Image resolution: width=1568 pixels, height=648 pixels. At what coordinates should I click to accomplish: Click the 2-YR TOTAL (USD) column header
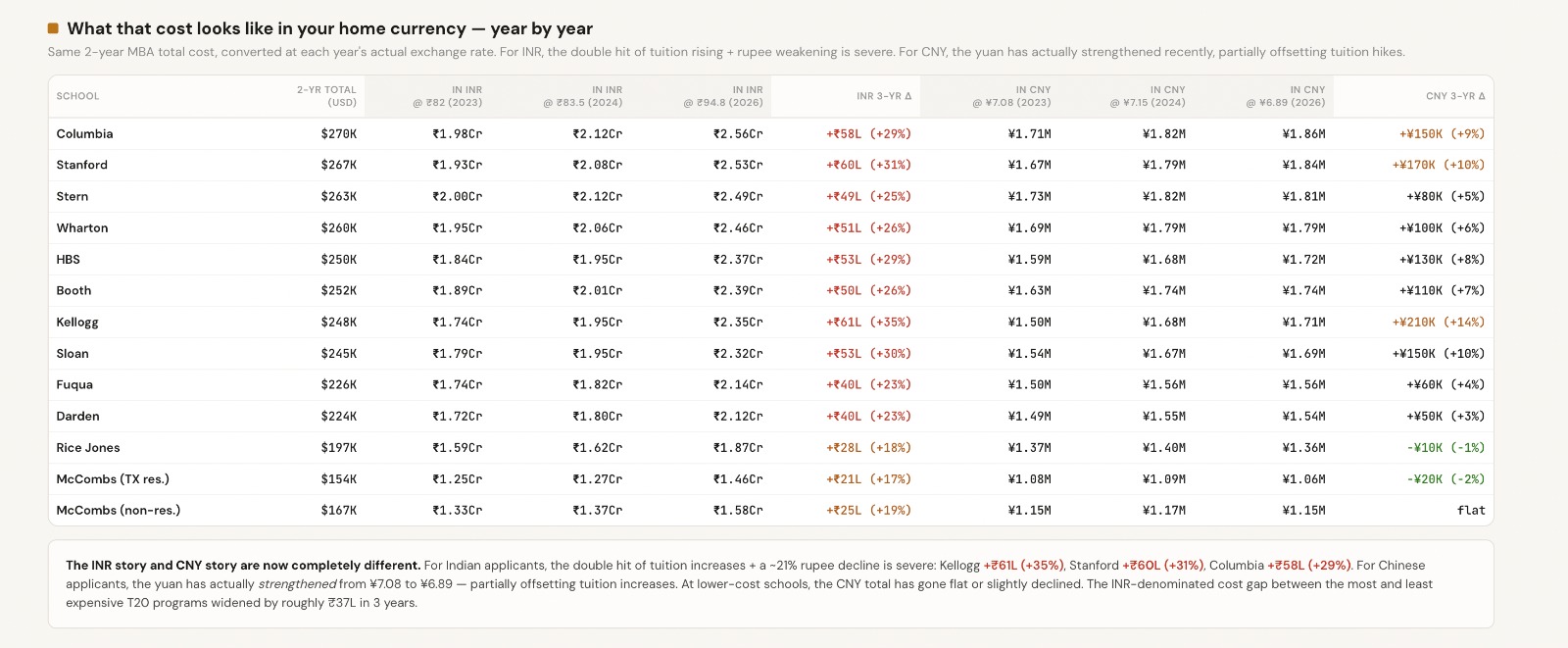[x=326, y=96]
